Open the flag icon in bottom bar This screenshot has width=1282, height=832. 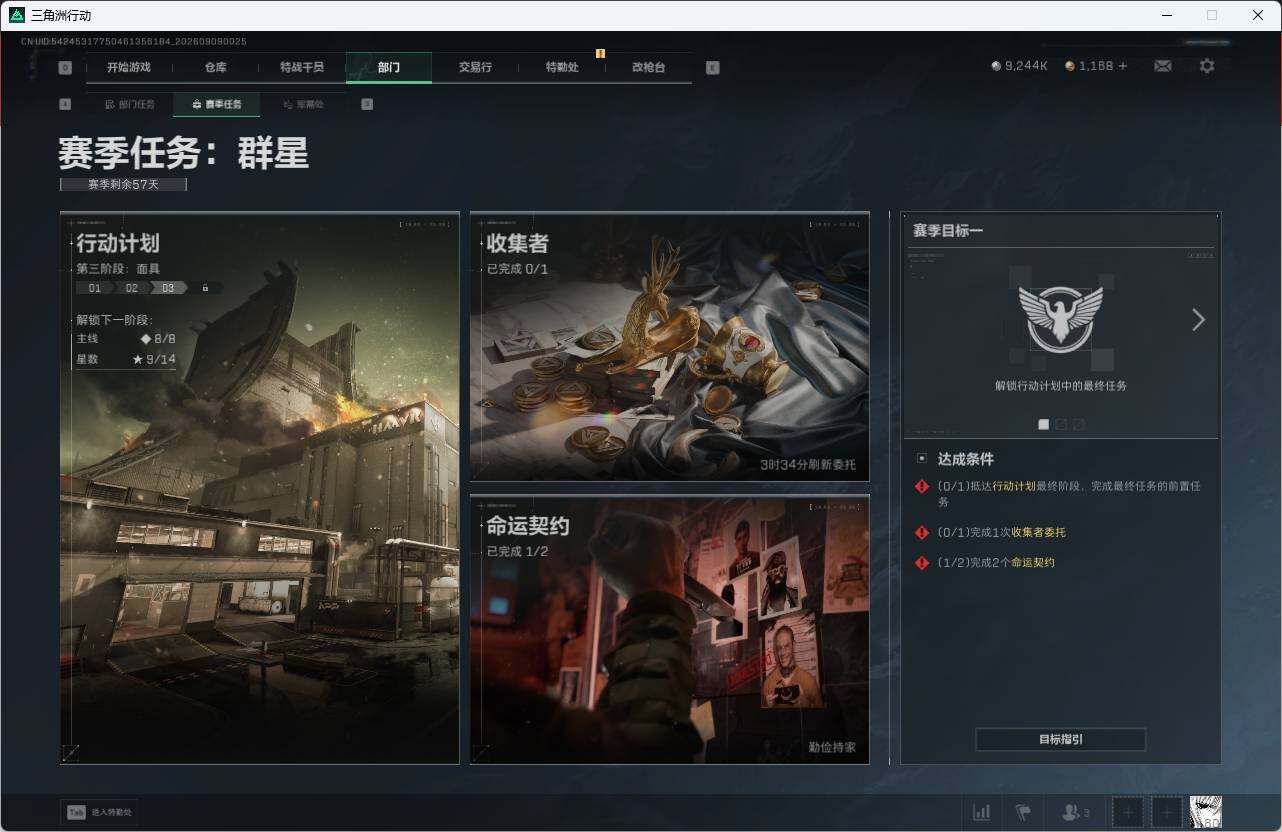1023,812
